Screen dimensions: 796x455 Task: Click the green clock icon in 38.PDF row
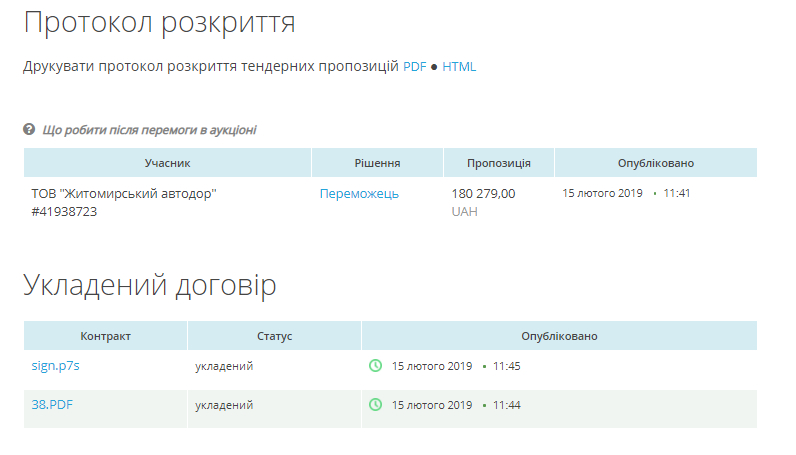coord(376,405)
